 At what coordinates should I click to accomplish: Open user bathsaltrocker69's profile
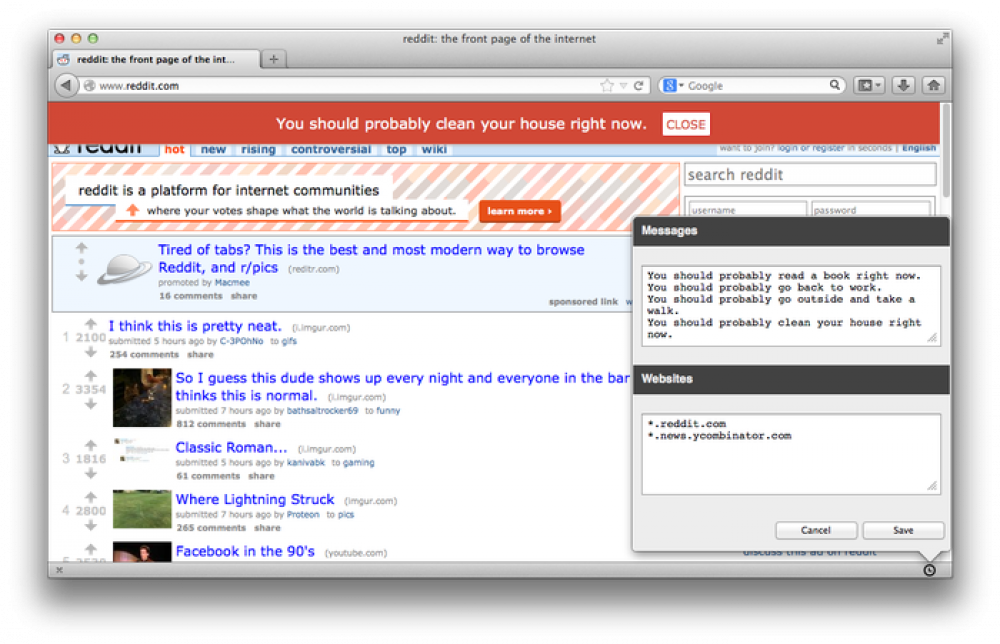(x=323, y=411)
